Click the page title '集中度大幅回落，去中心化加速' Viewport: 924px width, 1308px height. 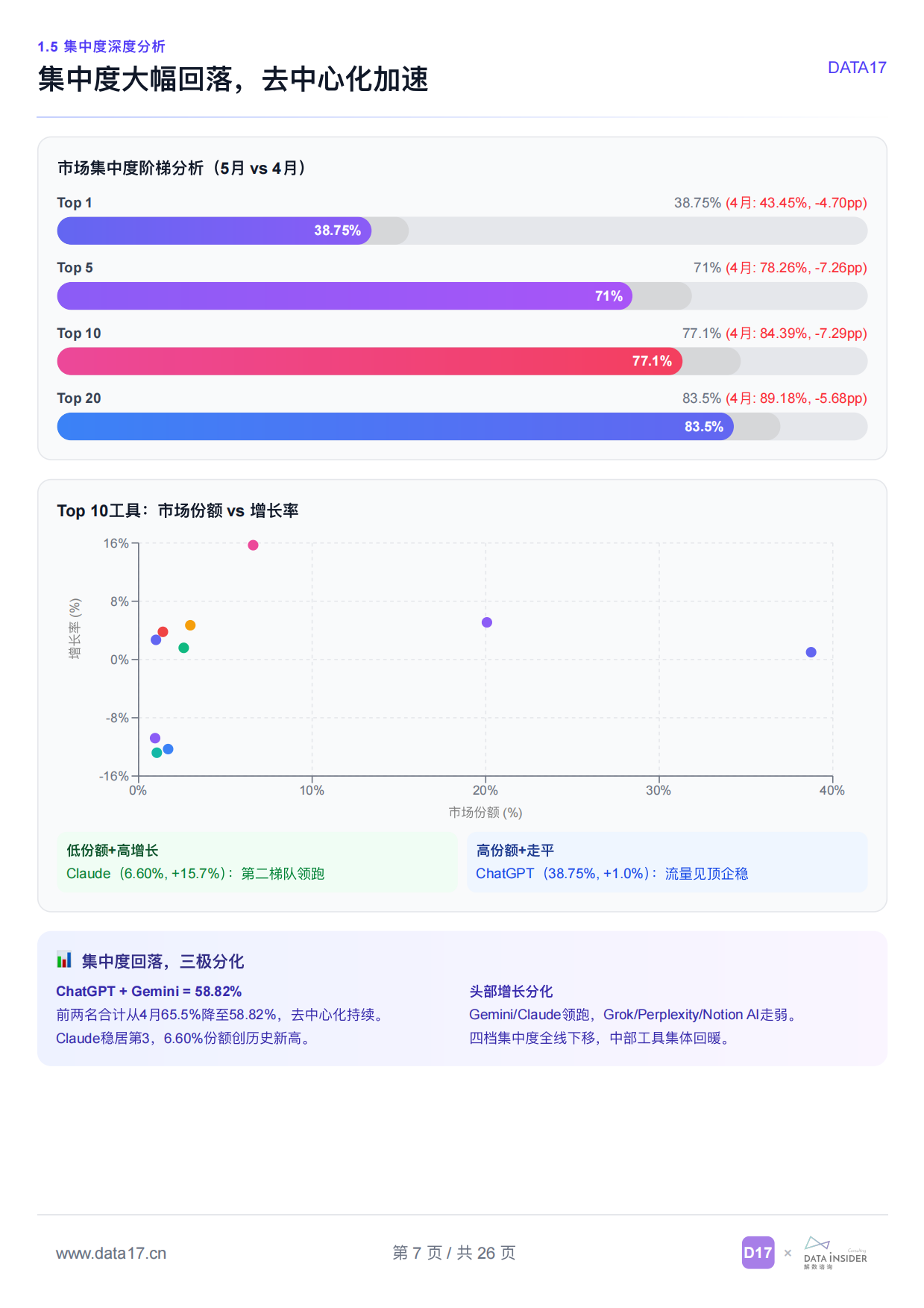(233, 79)
